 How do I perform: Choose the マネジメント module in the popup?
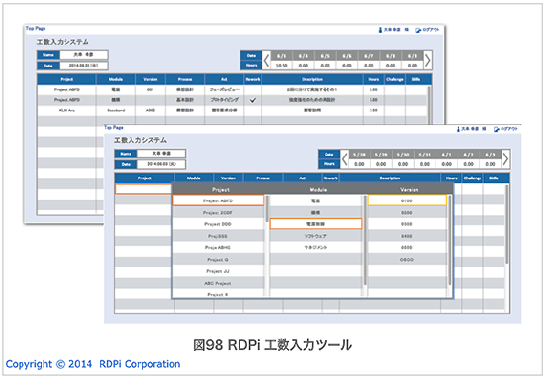pos(316,248)
